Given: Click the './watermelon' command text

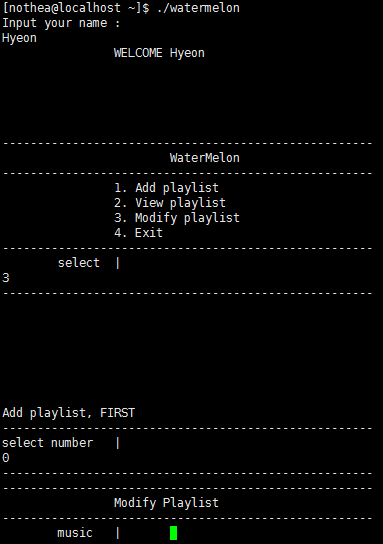Looking at the screenshot, I should coord(198,8).
